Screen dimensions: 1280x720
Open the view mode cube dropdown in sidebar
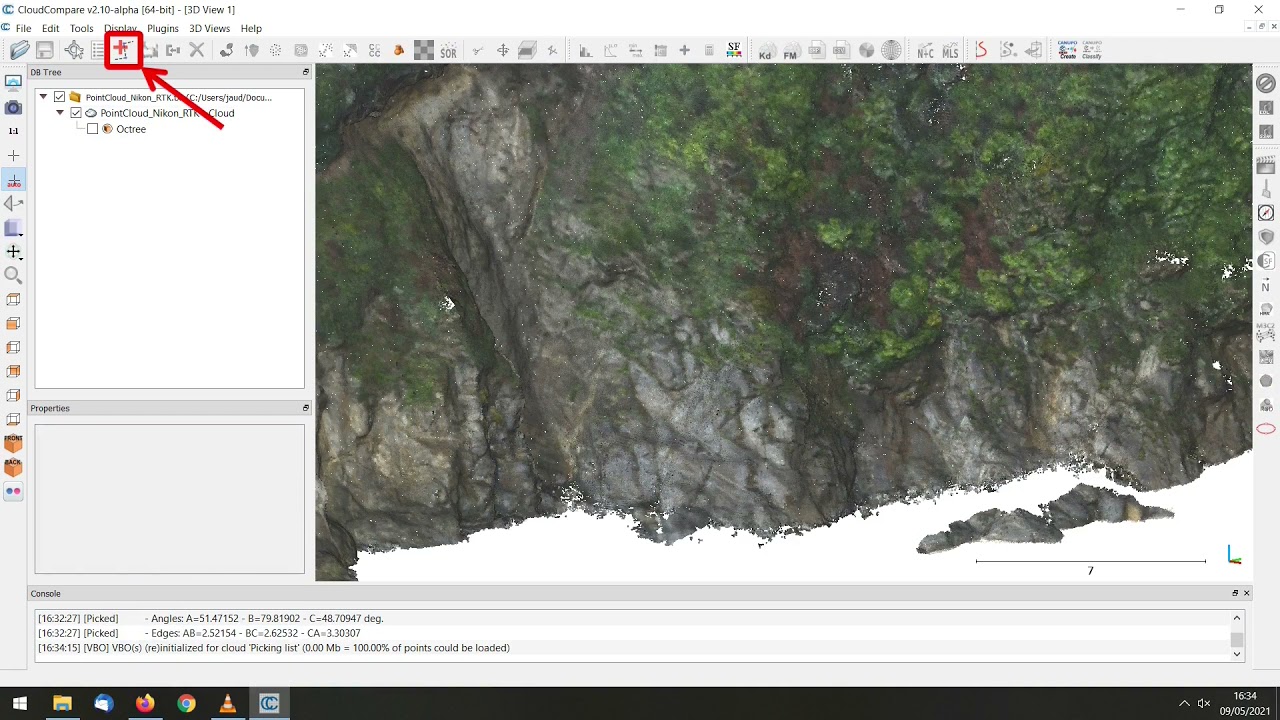coord(13,228)
